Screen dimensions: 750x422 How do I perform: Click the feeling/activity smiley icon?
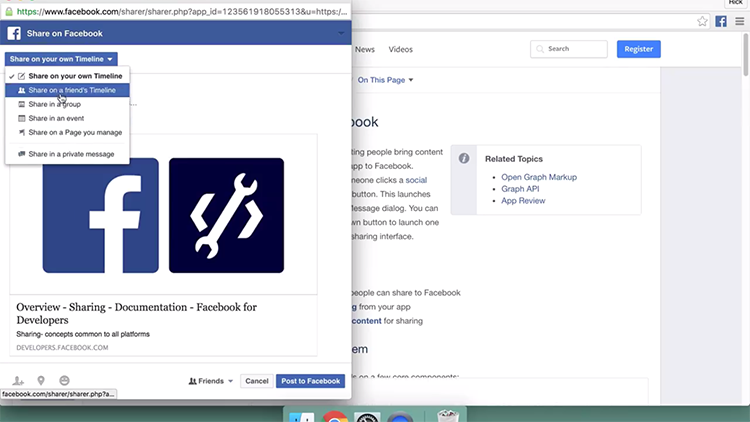coord(64,380)
